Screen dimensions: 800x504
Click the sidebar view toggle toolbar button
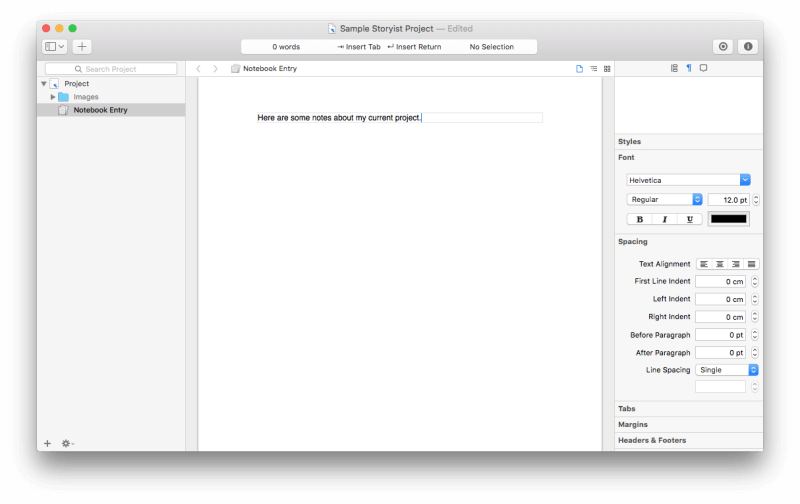point(54,46)
